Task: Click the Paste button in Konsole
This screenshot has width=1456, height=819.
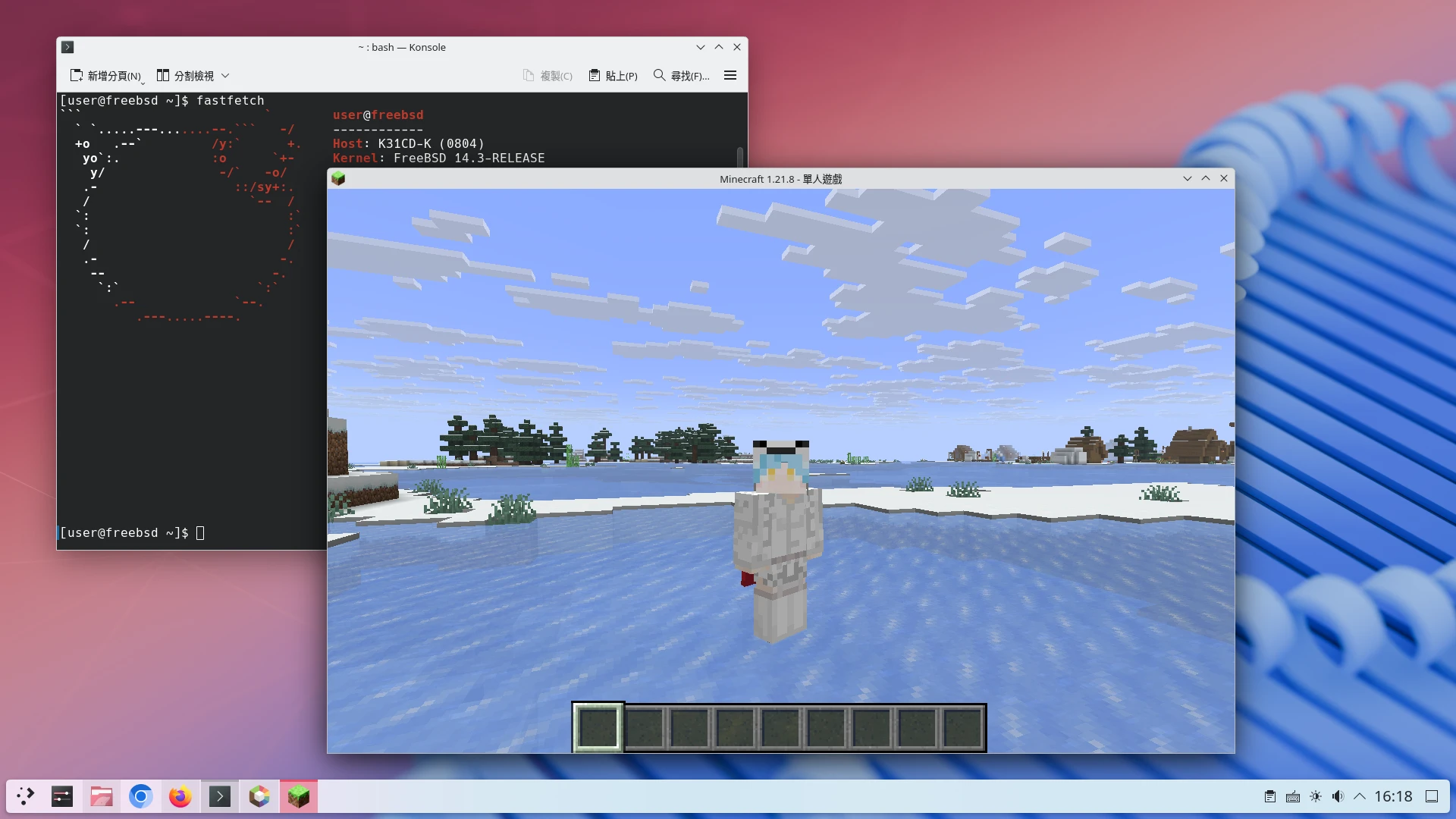Action: [613, 76]
